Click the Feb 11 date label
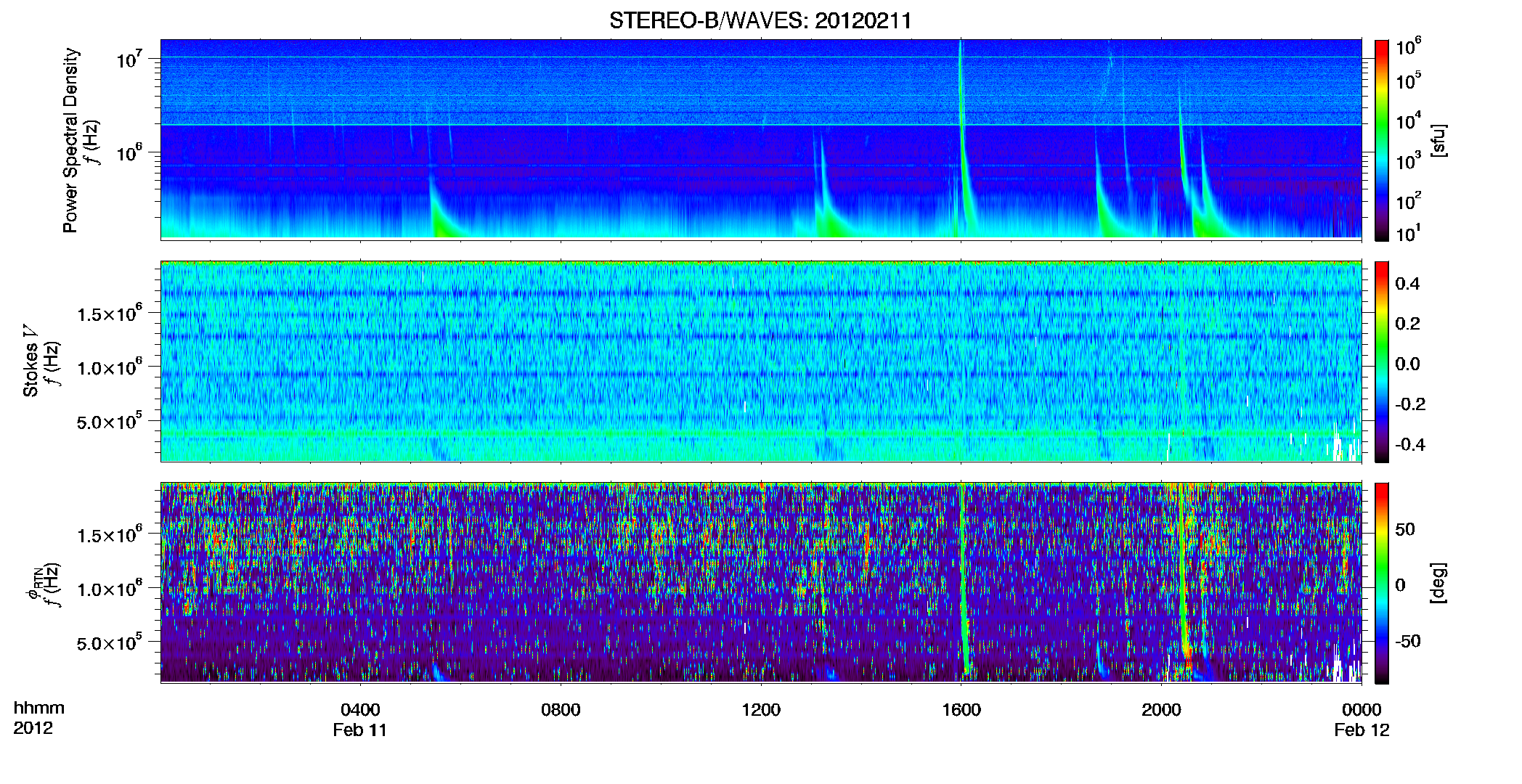Viewport: 1522px width, 784px height. [360, 730]
